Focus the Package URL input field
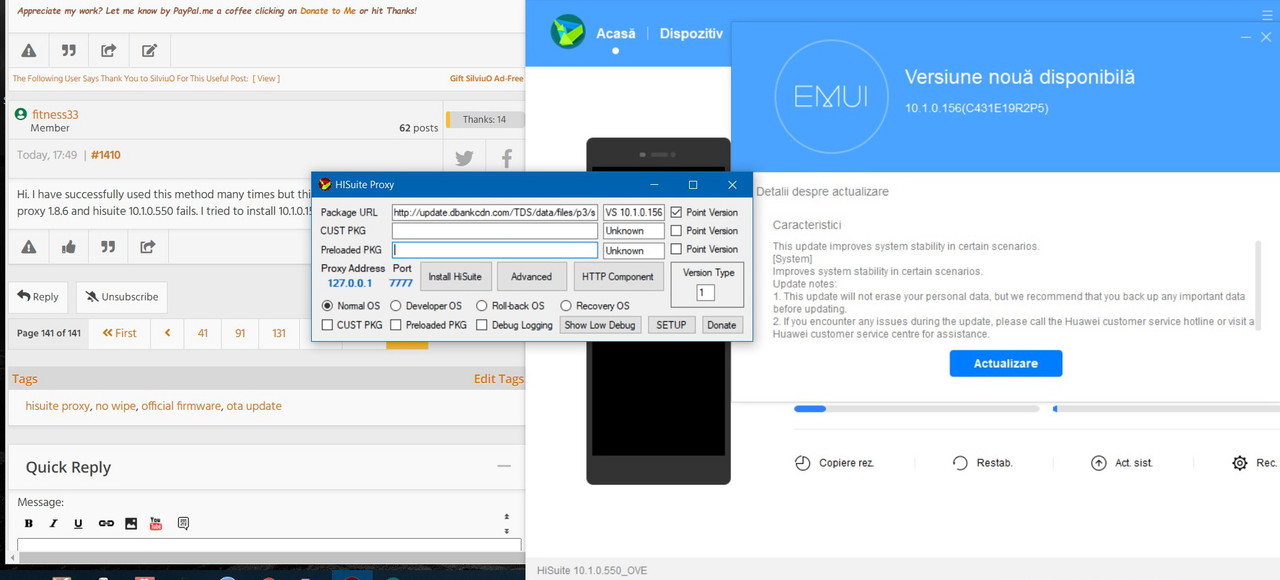The height and width of the screenshot is (580, 1280). pyautogui.click(x=495, y=212)
